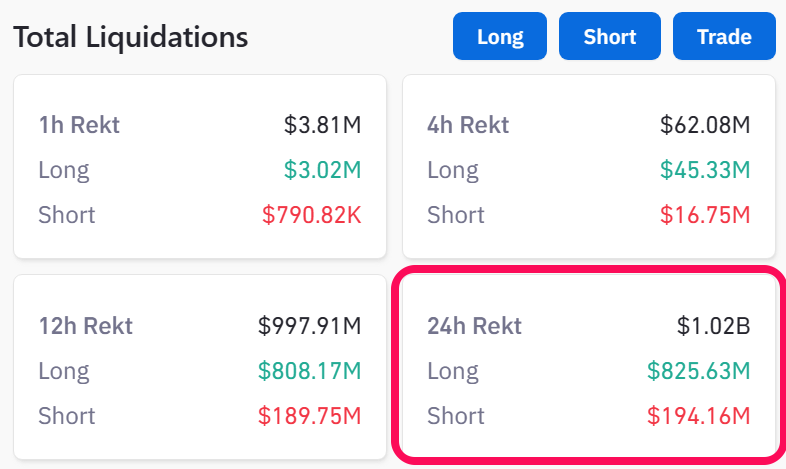The image size is (786, 469).
Task: Click 12h Short value $189.75M
Action: click(309, 416)
